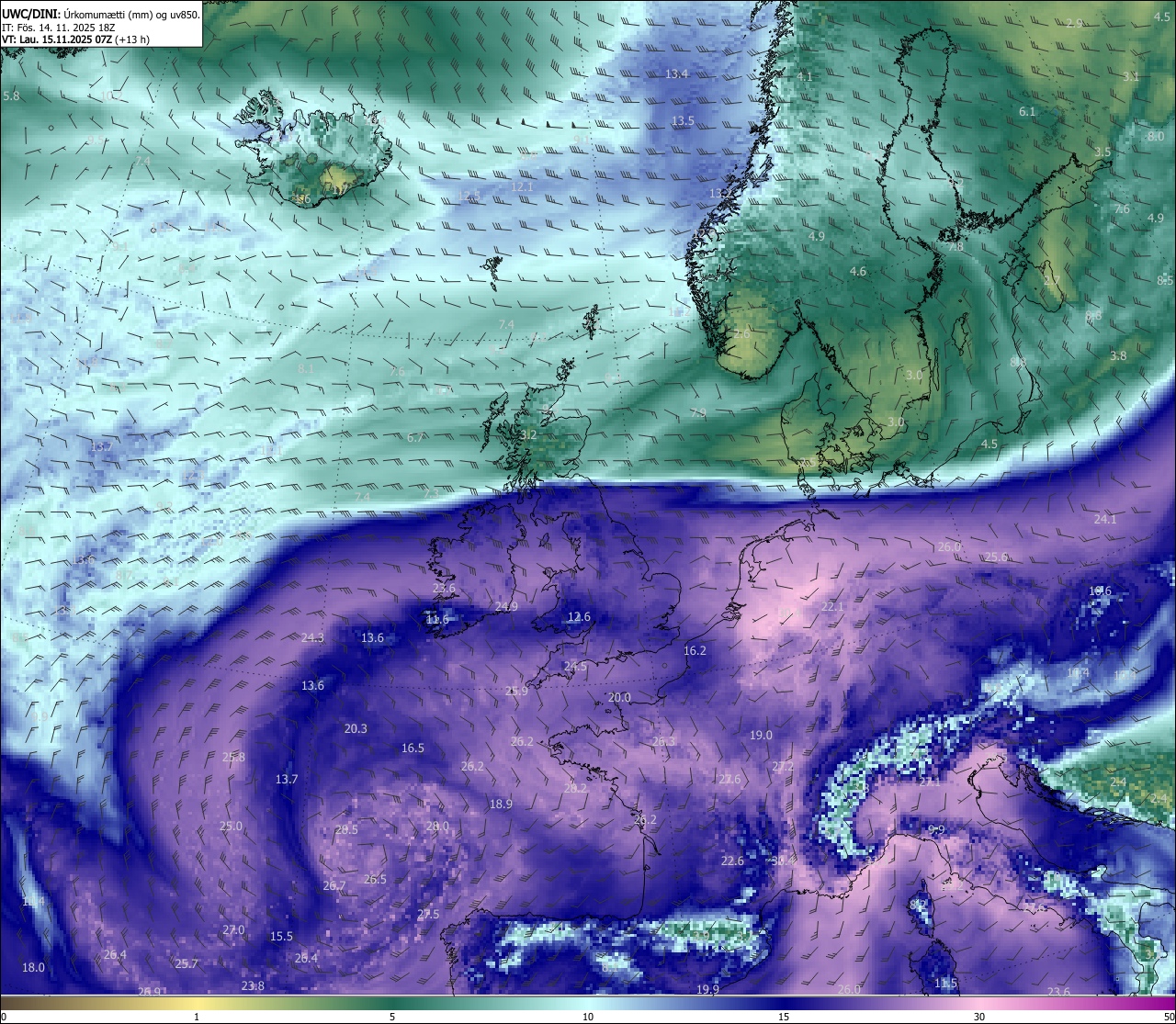Click the 16.2 value over southeast England
This screenshot has height=1024, width=1176.
[x=695, y=651]
